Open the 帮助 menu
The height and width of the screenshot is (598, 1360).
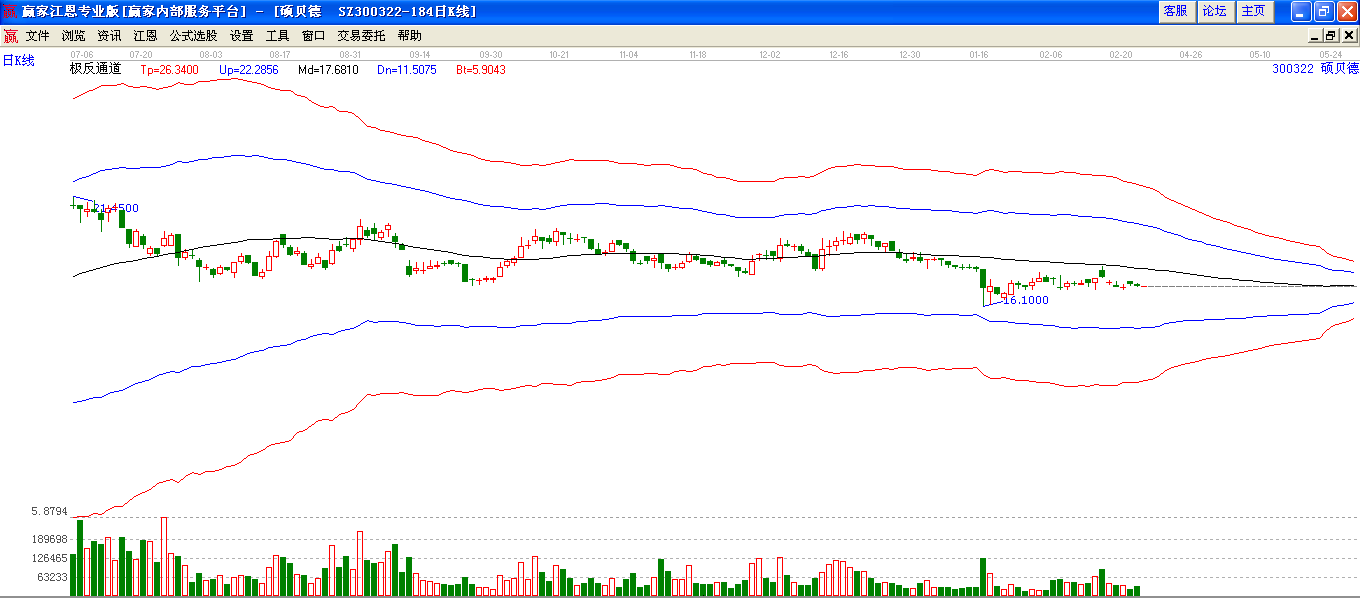pos(409,36)
